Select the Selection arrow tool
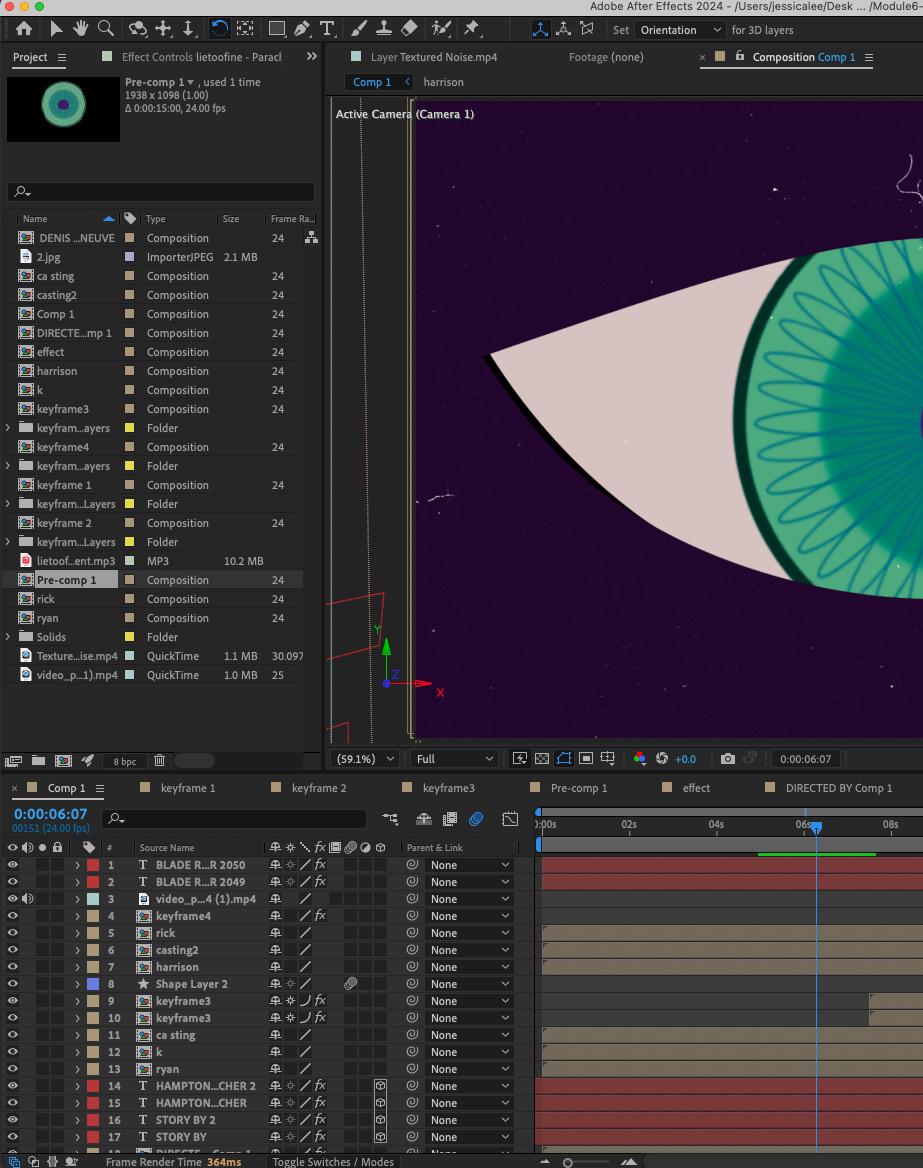Viewport: 923px width, 1168px height. click(56, 29)
